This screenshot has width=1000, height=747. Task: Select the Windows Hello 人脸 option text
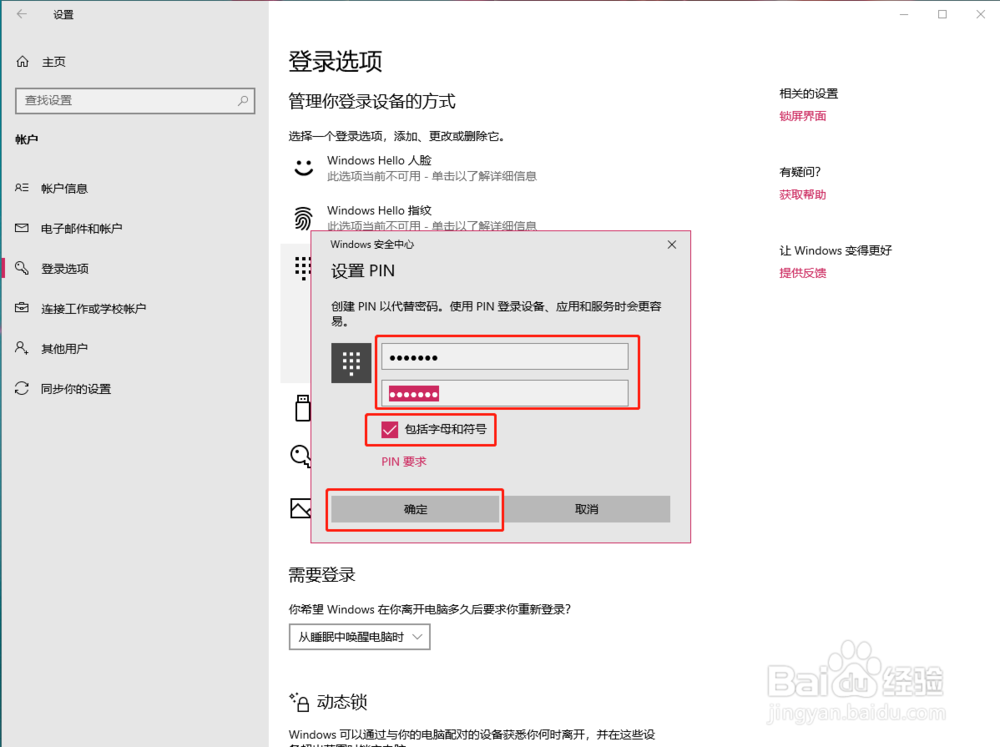379,160
